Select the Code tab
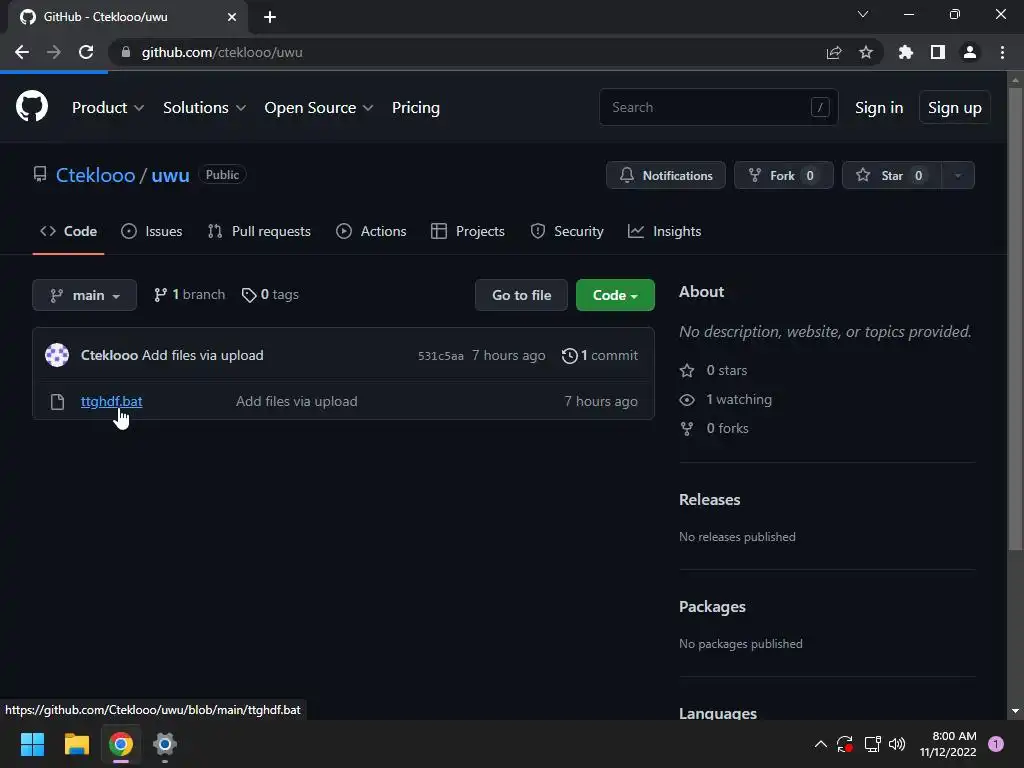 click(68, 231)
